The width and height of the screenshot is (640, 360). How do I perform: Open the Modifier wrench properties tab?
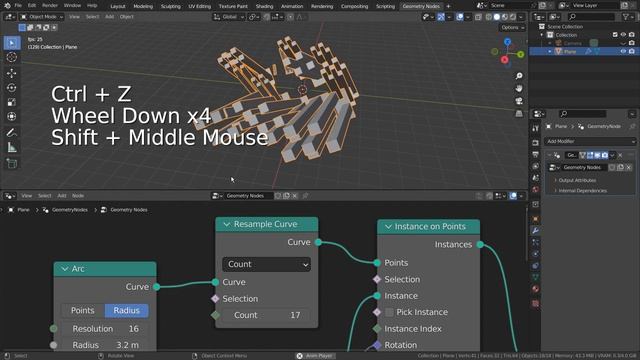click(536, 231)
